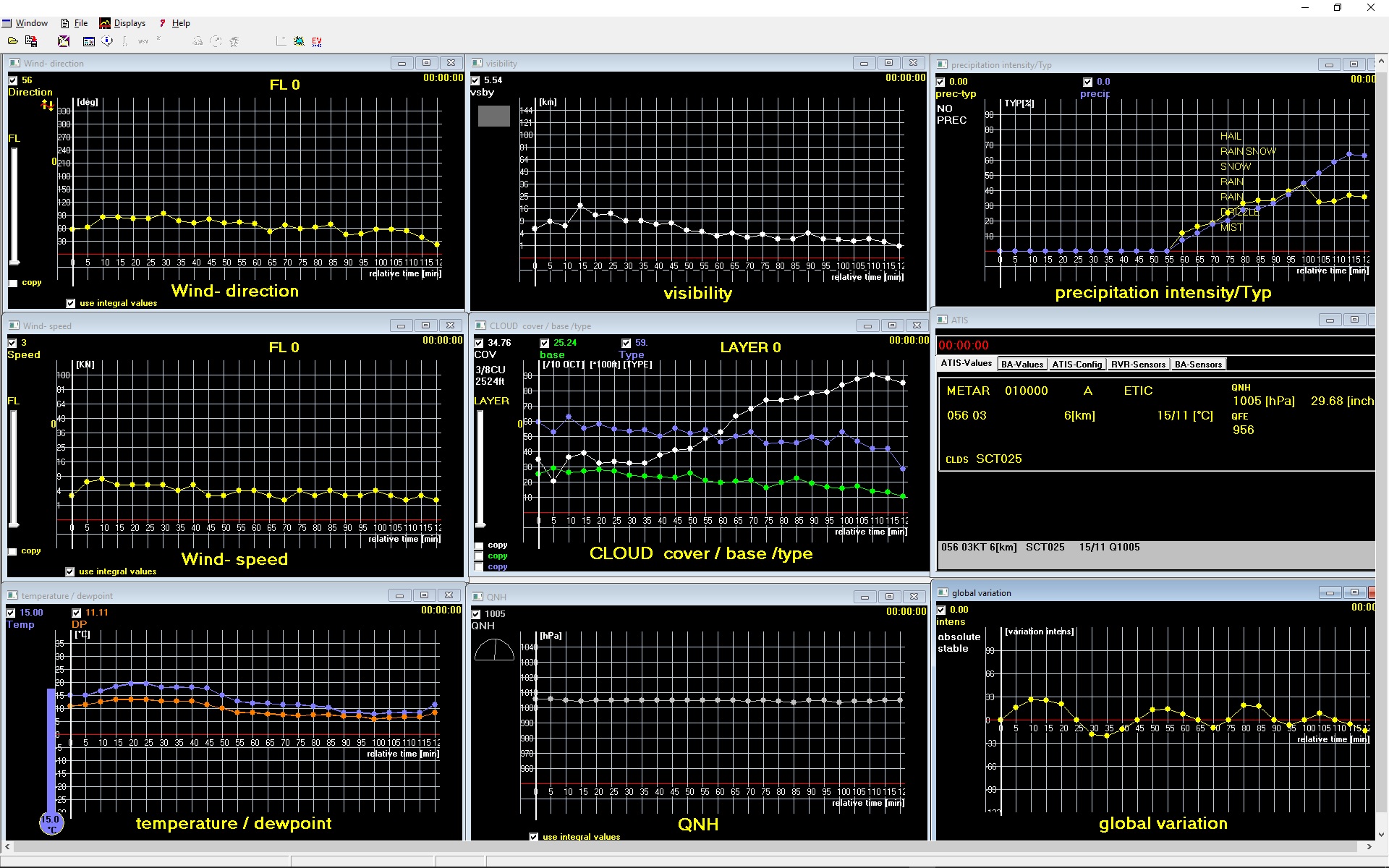Image resolution: width=1389 pixels, height=868 pixels.
Task: Open the Window menu
Action: (25, 23)
